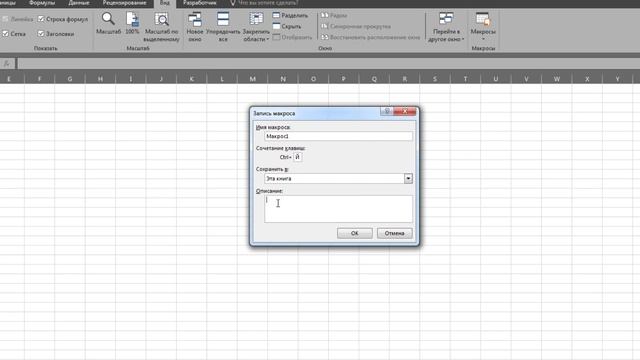
Task: Select column Q header
Action: coord(374,79)
